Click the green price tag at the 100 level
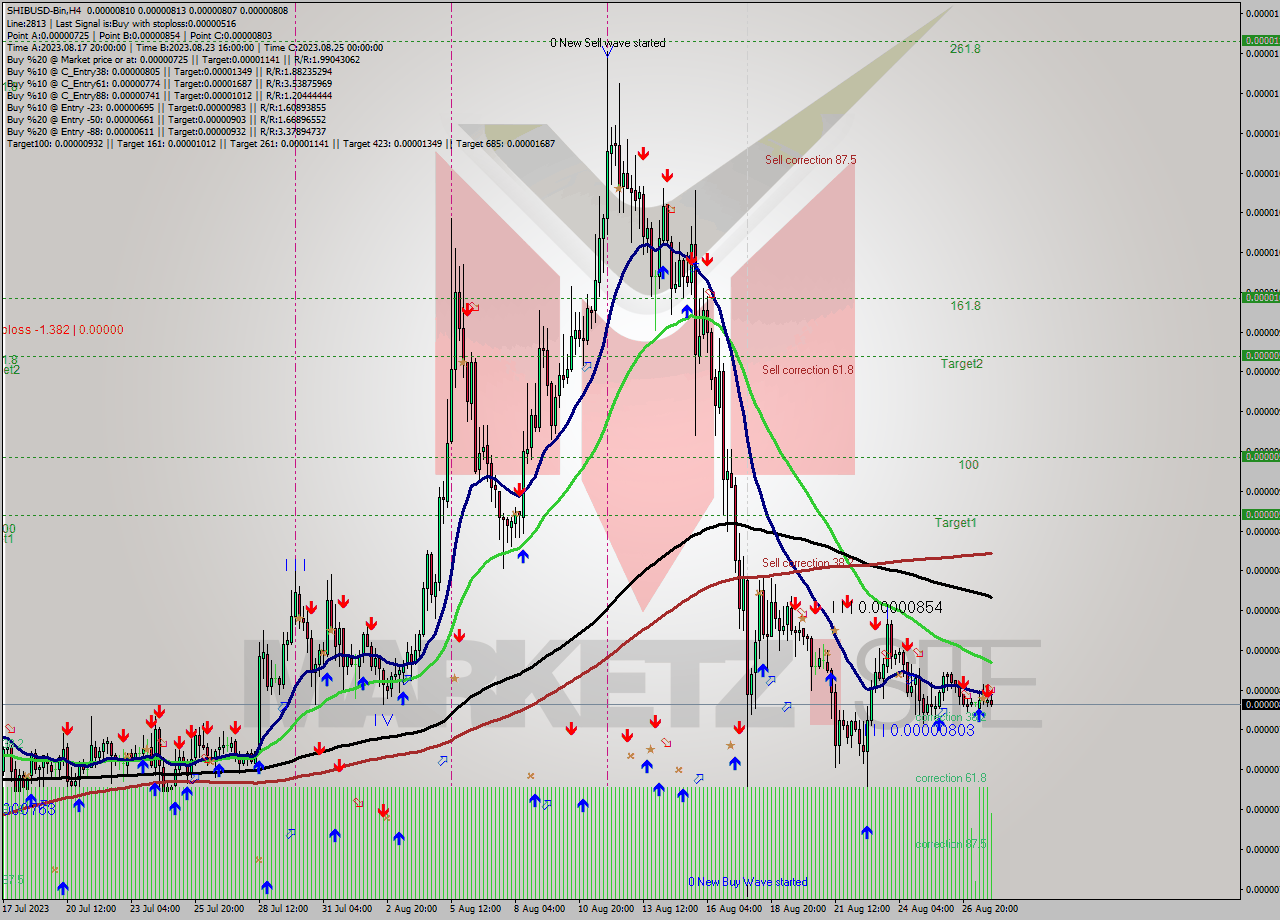This screenshot has width=1280, height=920. [x=1260, y=456]
